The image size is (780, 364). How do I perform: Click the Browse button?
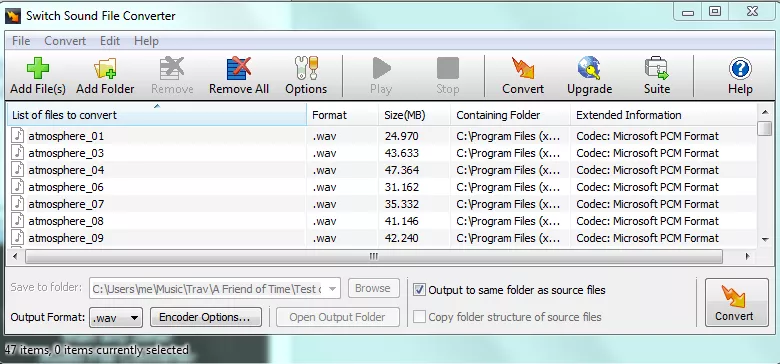coord(374,288)
